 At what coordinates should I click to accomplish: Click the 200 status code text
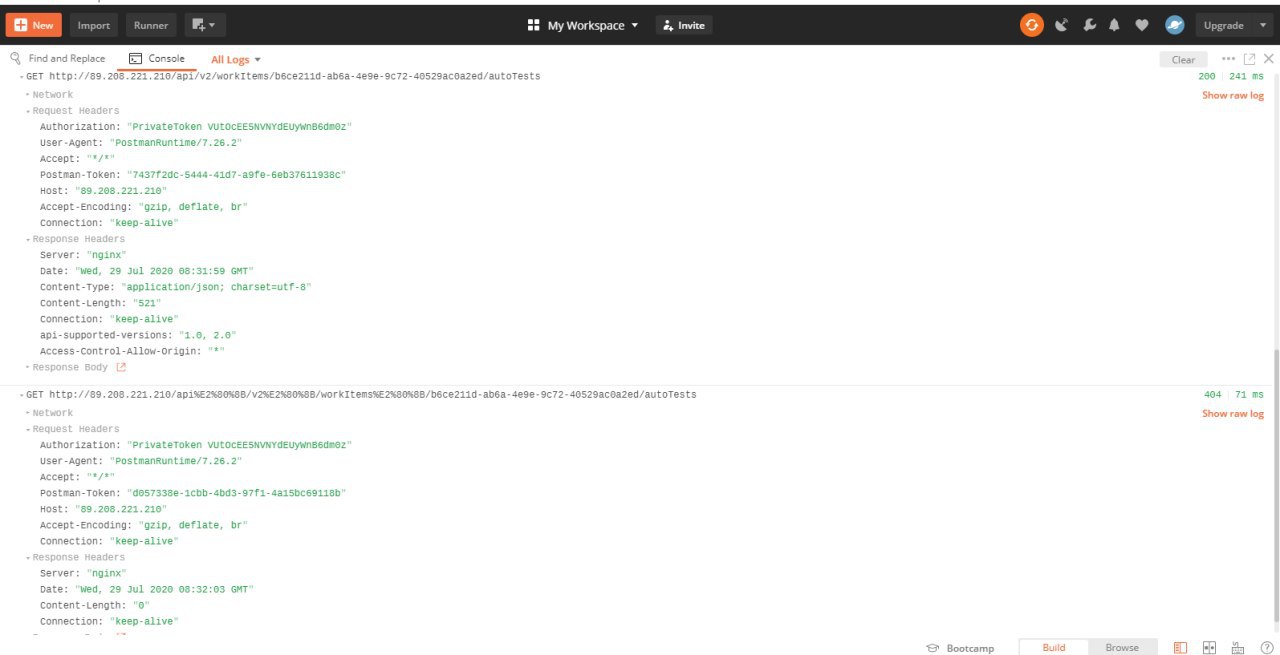point(1207,77)
